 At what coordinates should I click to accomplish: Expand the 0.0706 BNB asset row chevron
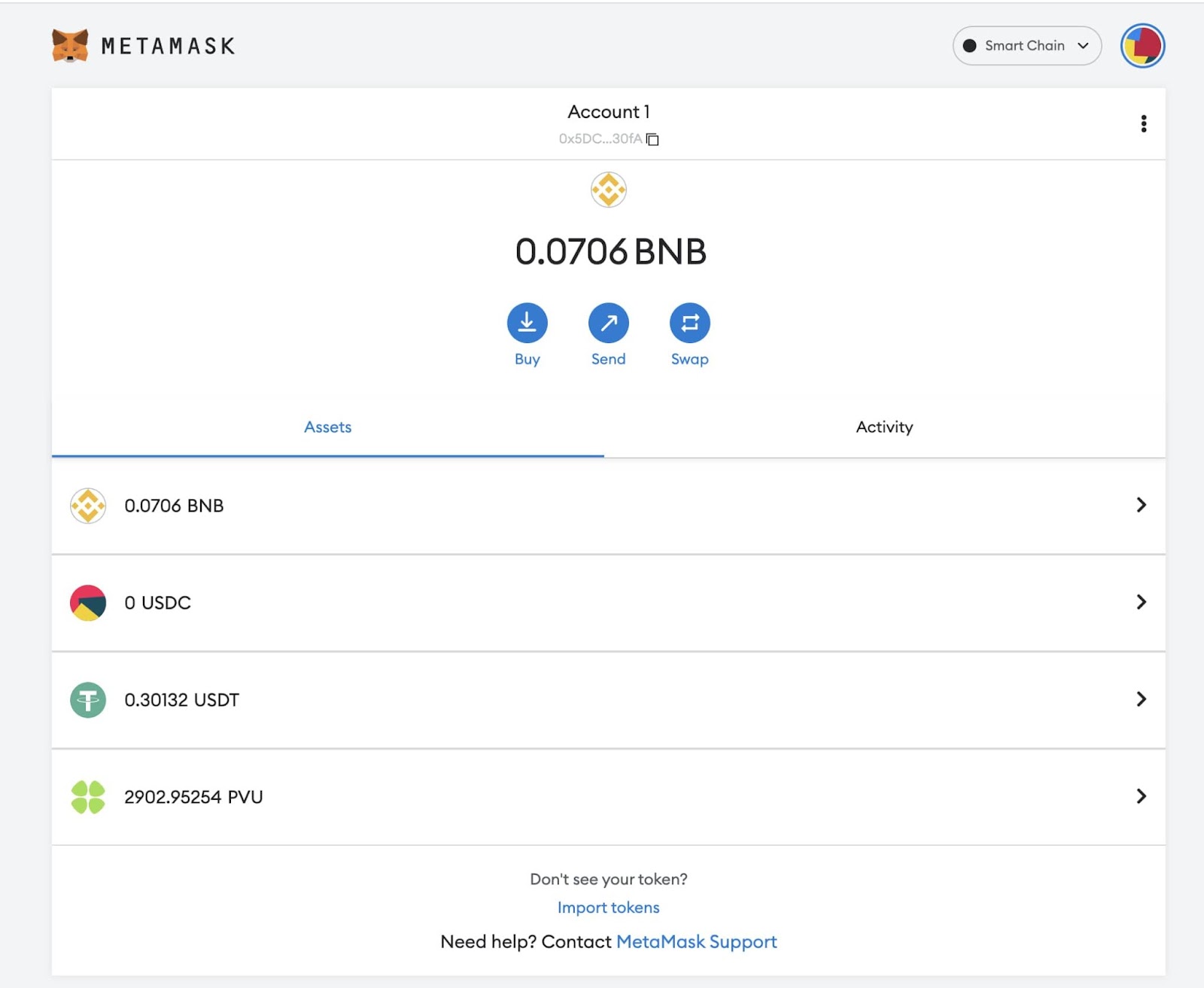[1141, 505]
